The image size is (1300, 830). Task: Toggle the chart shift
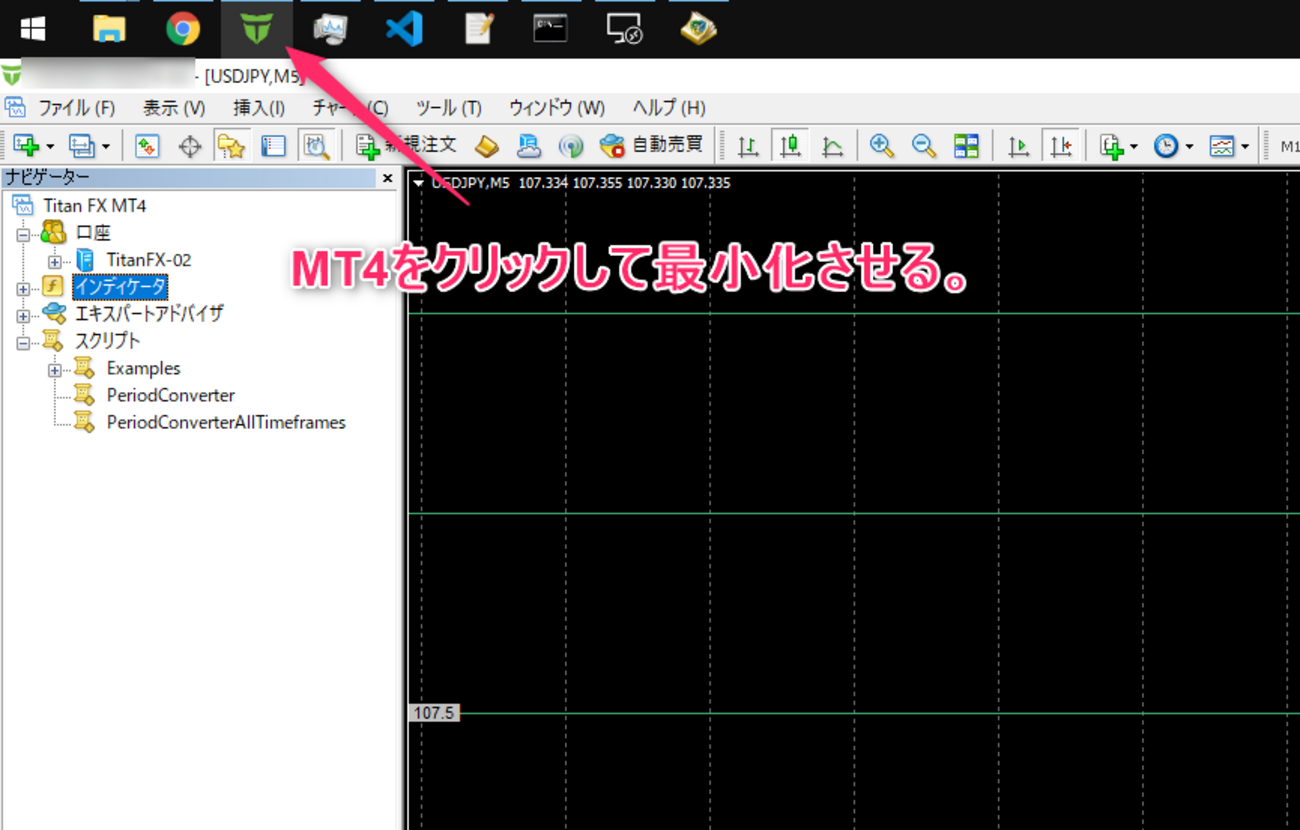click(1062, 145)
